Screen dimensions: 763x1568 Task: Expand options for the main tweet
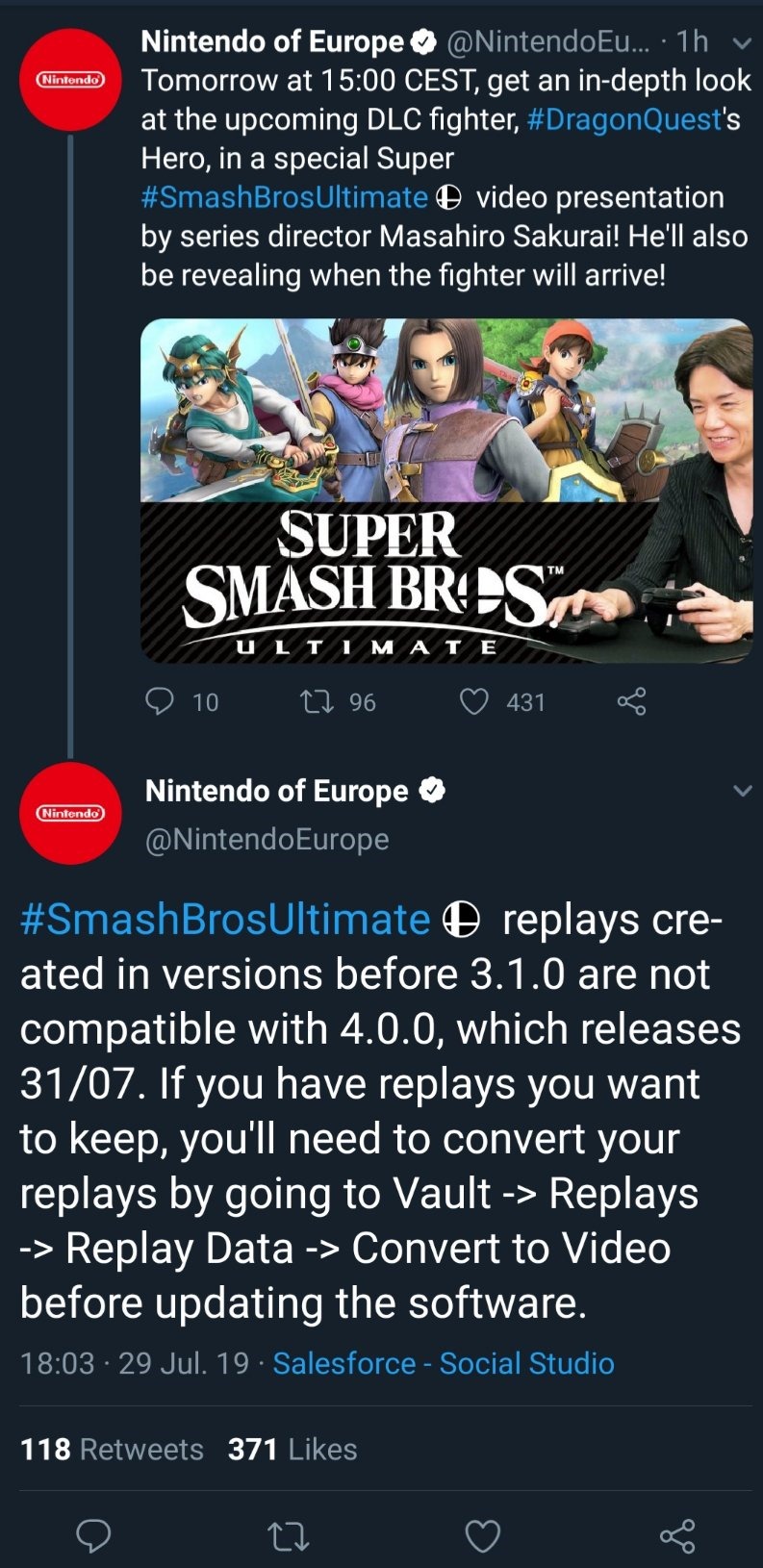(742, 791)
